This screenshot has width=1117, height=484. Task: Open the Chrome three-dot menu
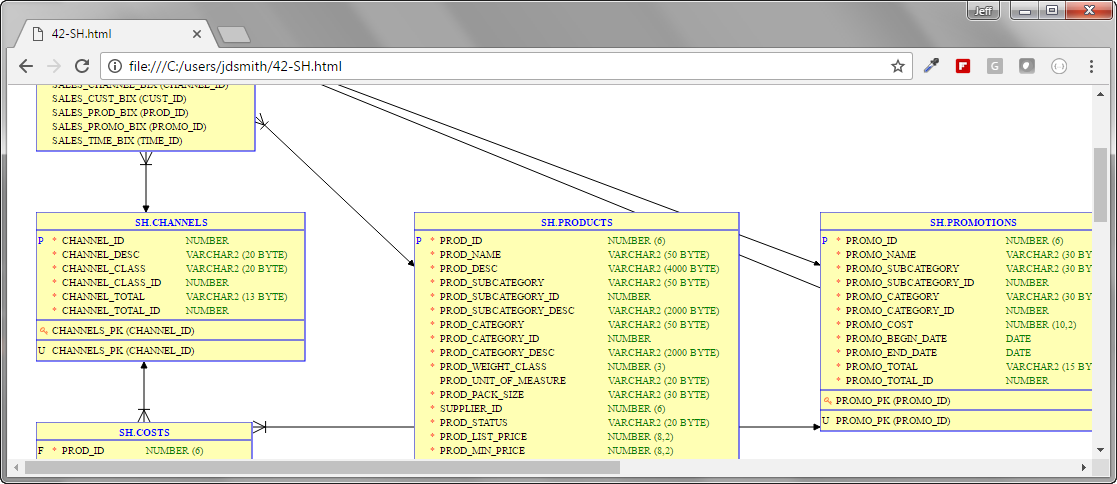coord(1090,66)
